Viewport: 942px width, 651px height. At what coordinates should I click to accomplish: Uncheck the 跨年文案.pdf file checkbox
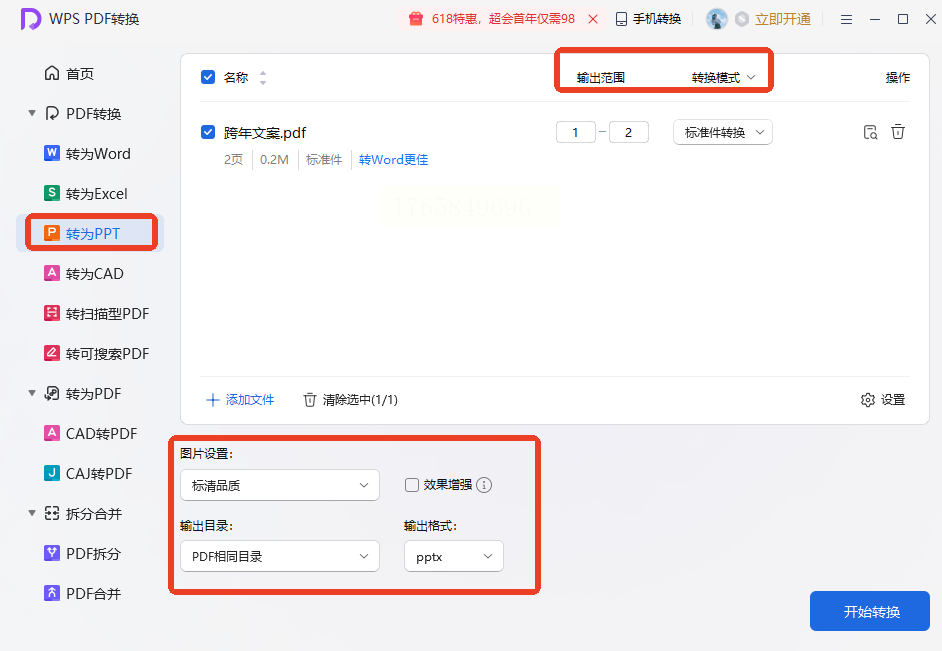[208, 132]
